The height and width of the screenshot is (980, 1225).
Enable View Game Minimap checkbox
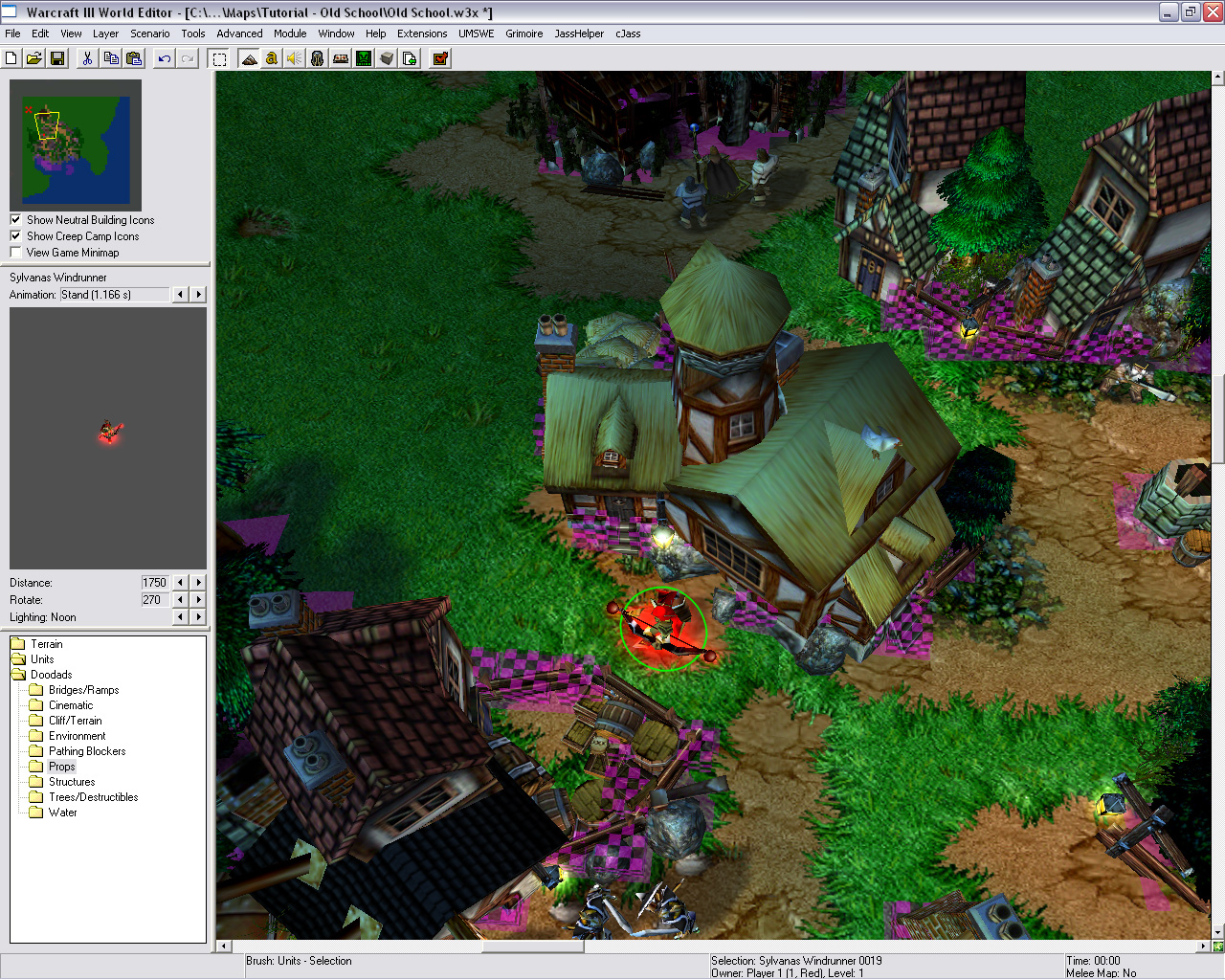(x=15, y=252)
